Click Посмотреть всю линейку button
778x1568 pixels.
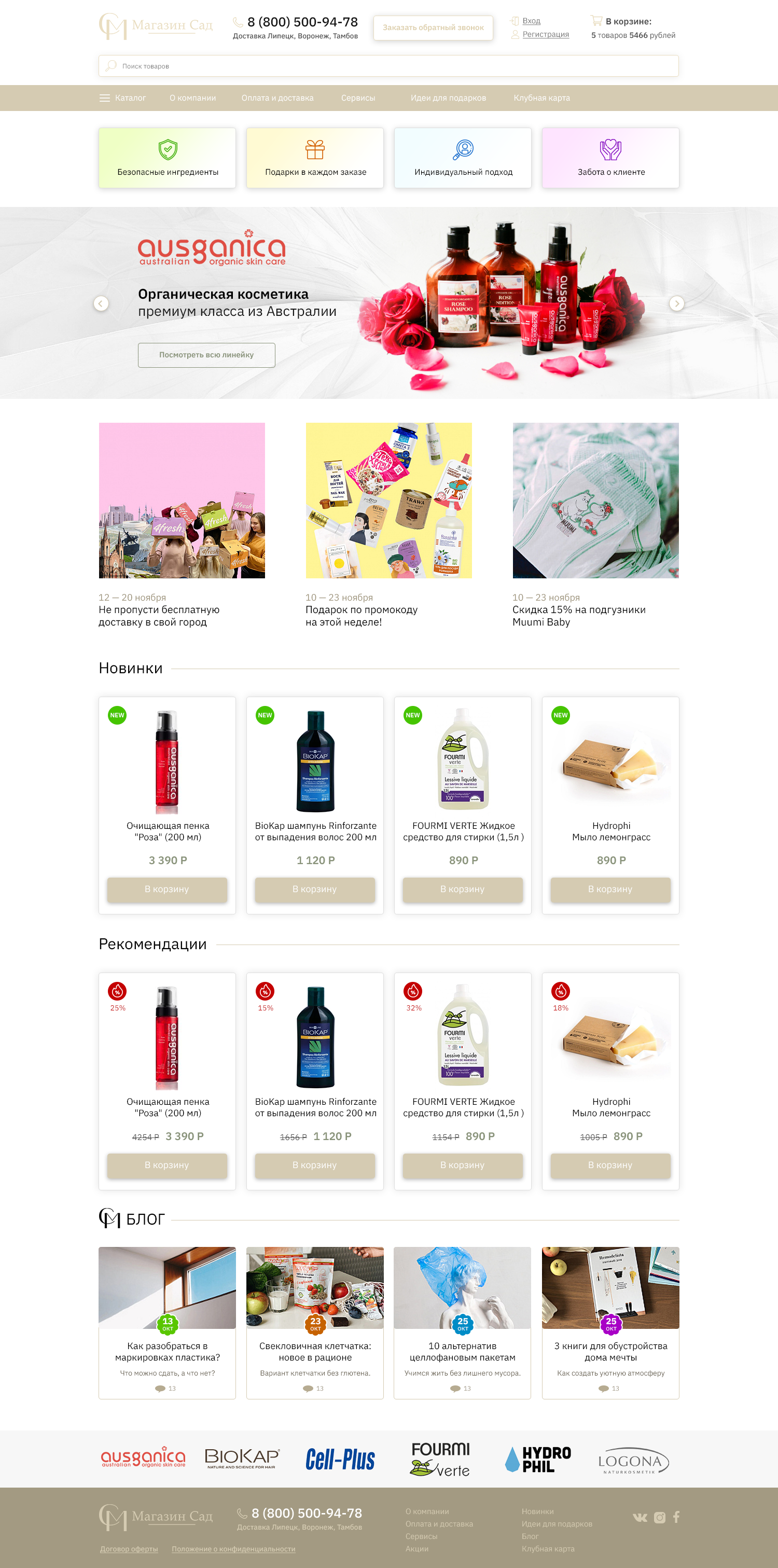pos(206,355)
